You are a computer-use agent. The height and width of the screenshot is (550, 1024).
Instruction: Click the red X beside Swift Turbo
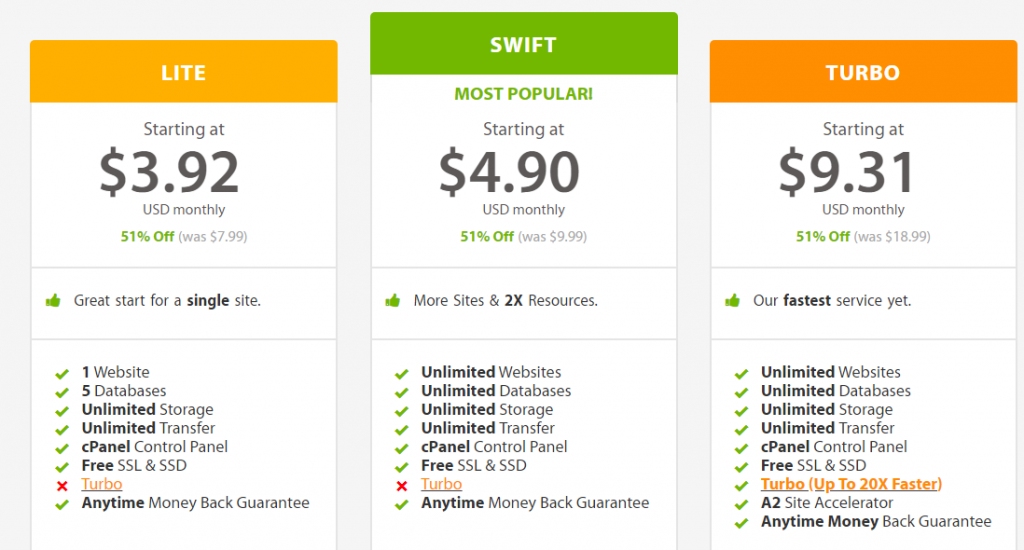[x=402, y=485]
